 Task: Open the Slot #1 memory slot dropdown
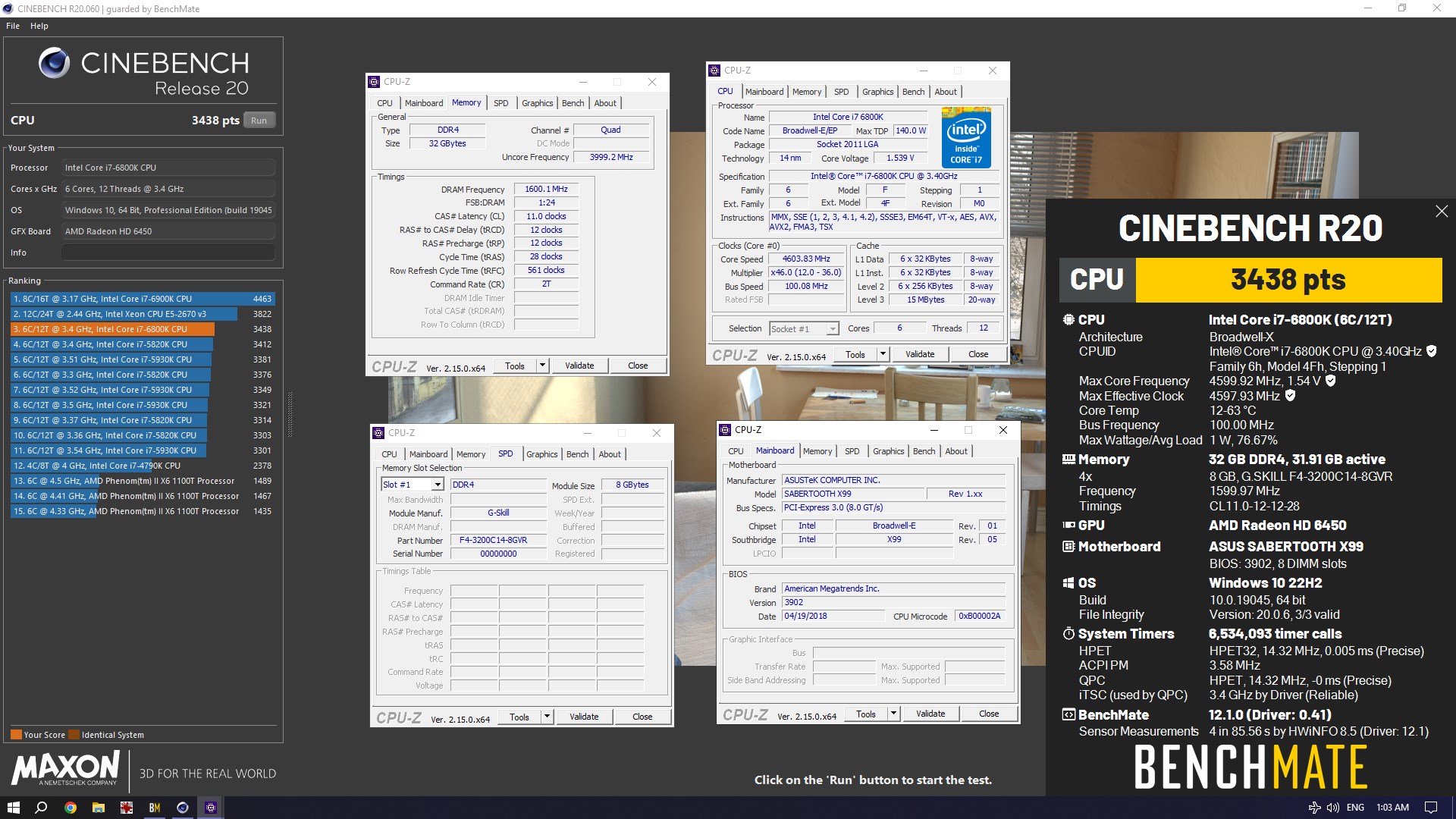pyautogui.click(x=438, y=485)
